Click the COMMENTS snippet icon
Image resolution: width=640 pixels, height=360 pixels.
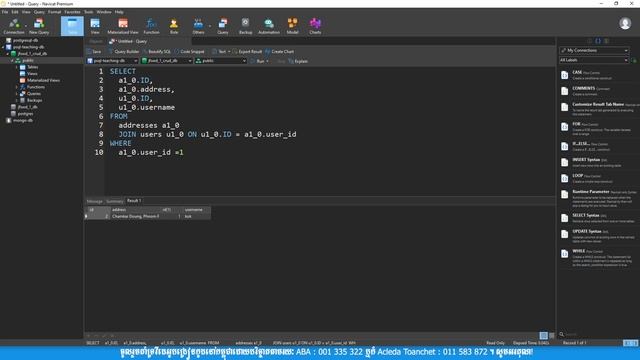pos(564,91)
